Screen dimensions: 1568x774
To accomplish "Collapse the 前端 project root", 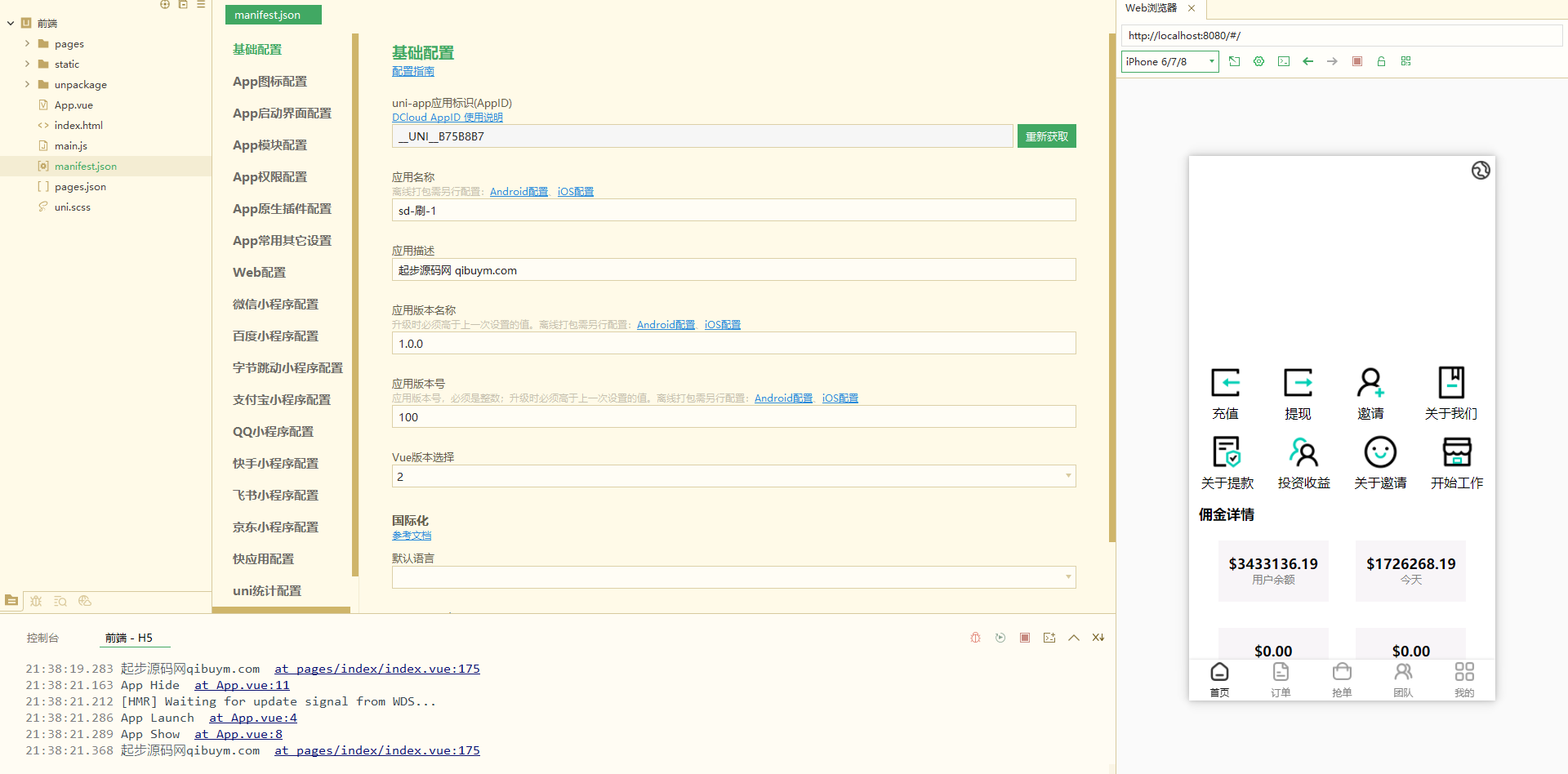I will (11, 24).
